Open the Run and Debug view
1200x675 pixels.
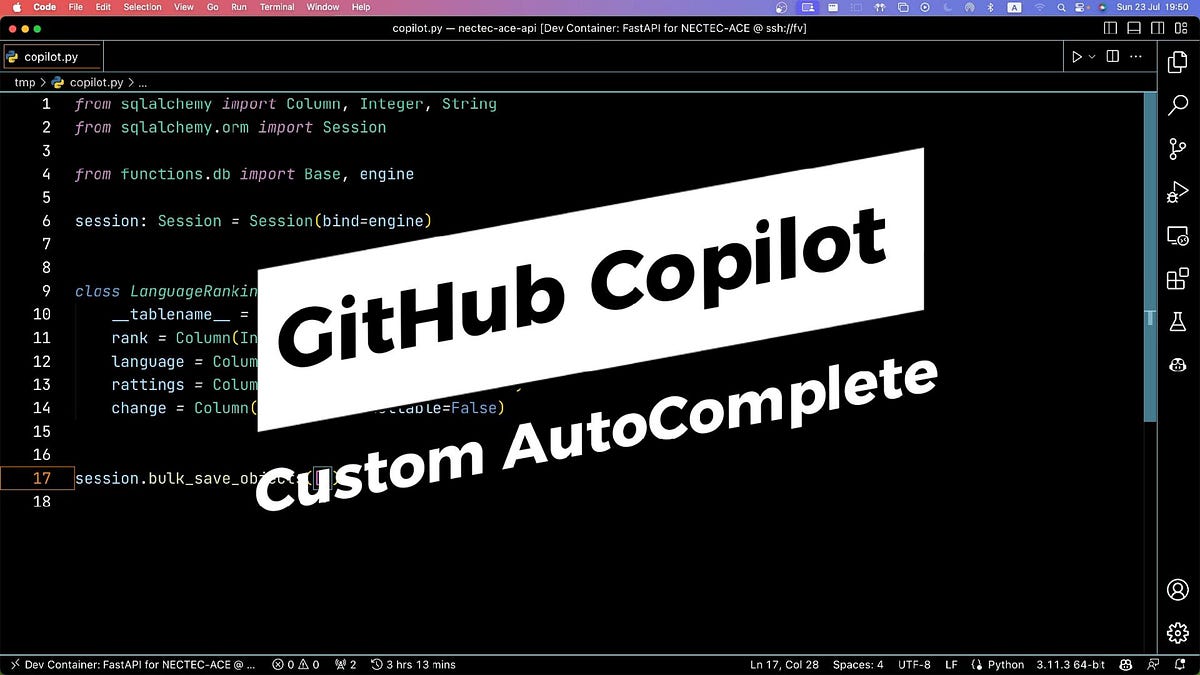[1177, 191]
